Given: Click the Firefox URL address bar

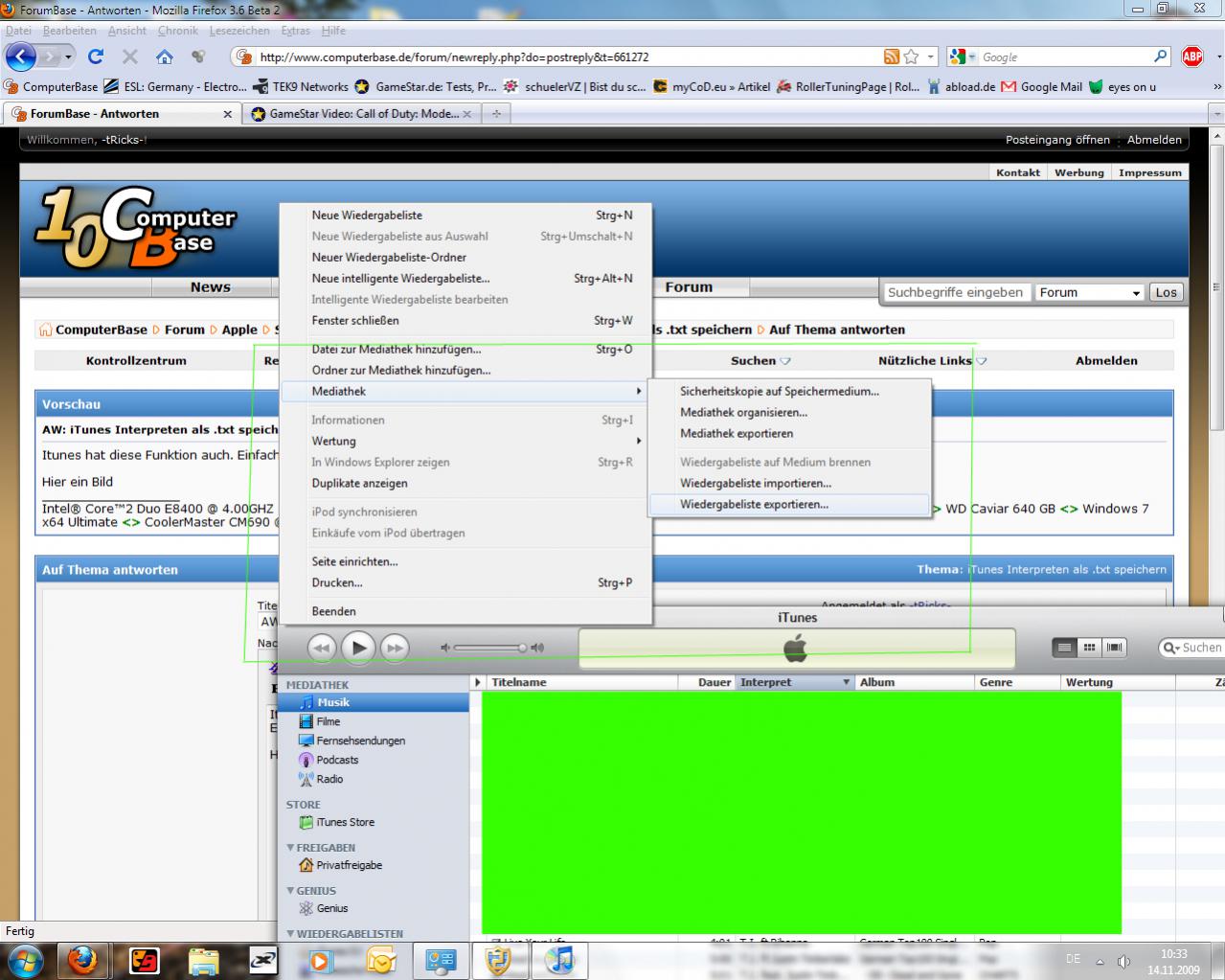Looking at the screenshot, I should [x=565, y=57].
